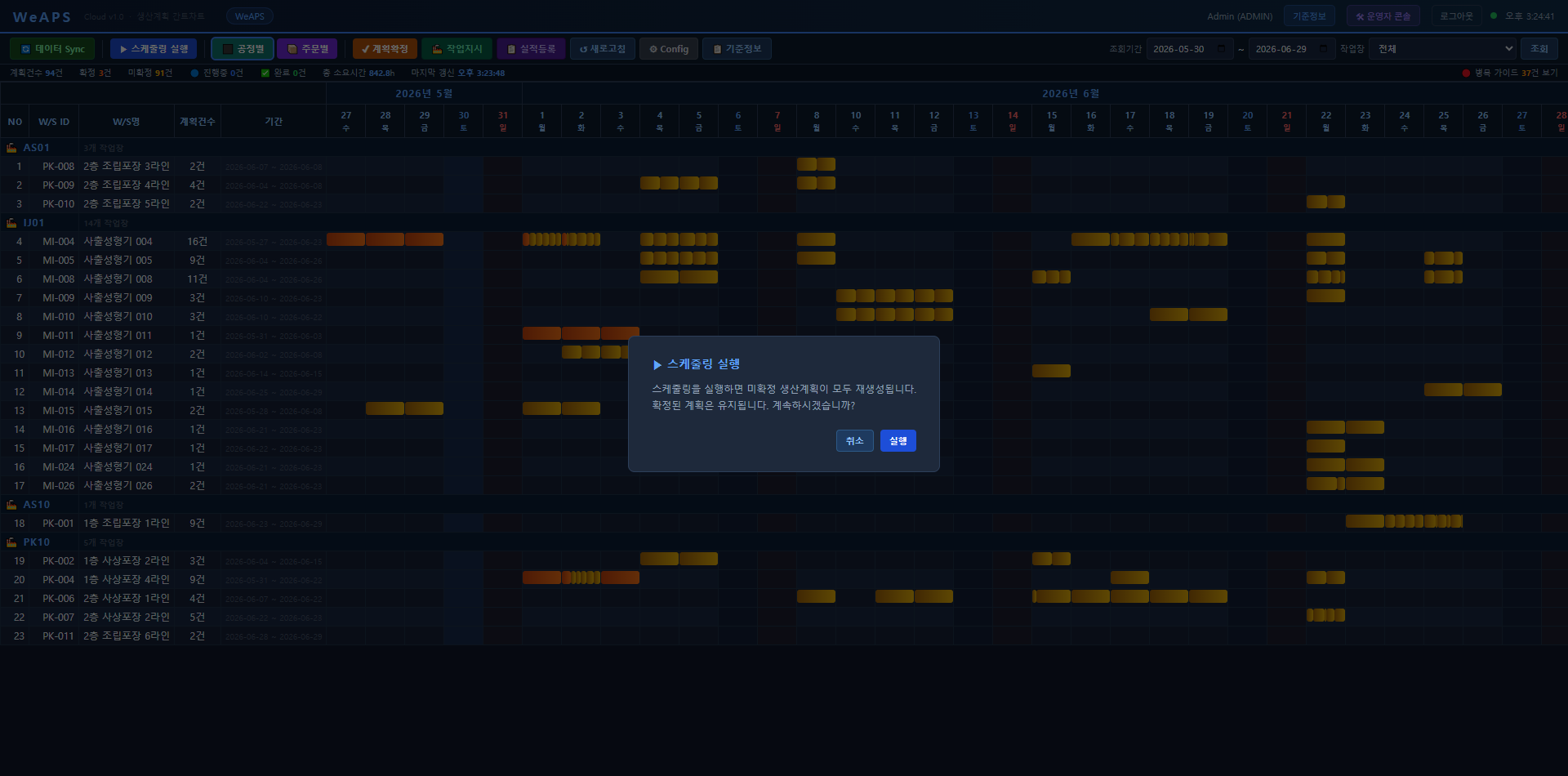
Task: Open 작업지시 from the toolbar
Action: [457, 49]
